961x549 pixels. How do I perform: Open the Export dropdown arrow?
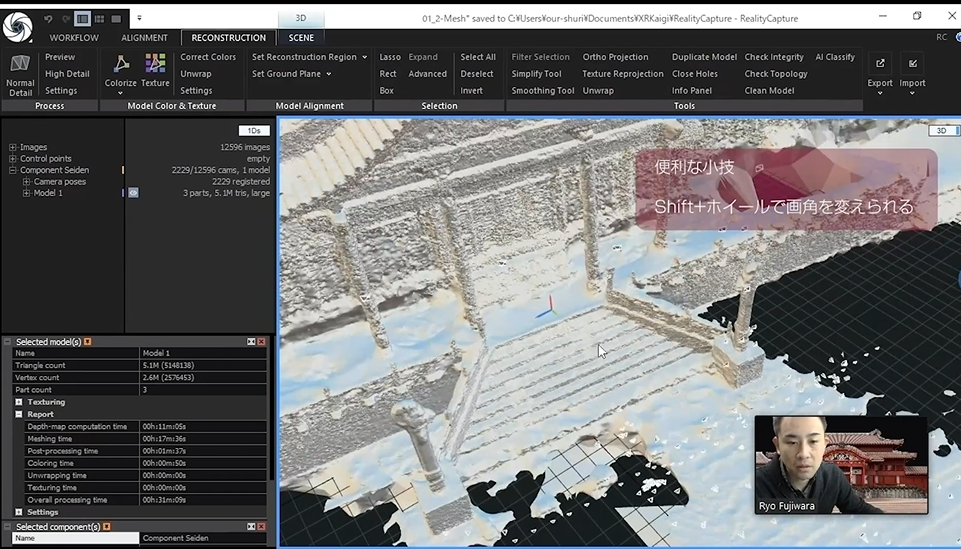click(x=880, y=94)
